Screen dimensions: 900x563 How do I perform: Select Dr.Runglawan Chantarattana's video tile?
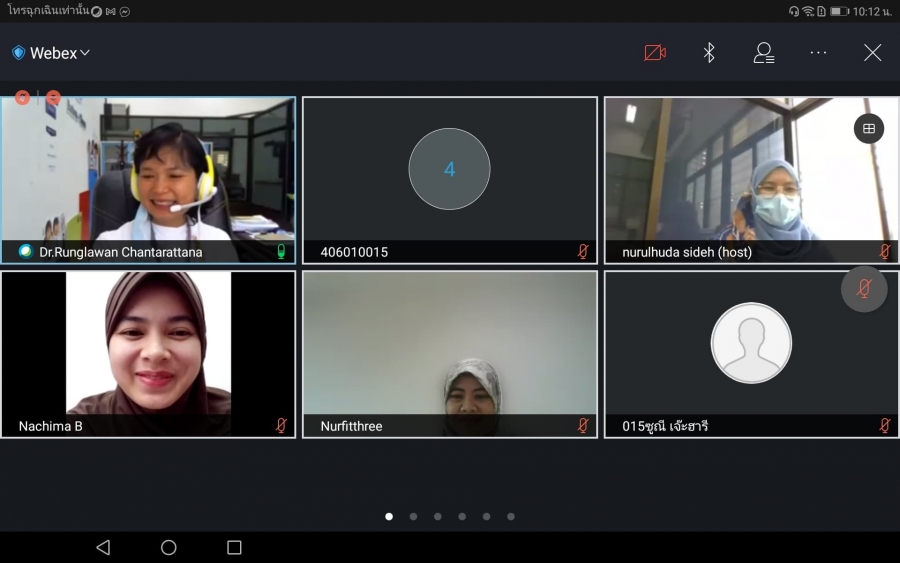coord(148,170)
